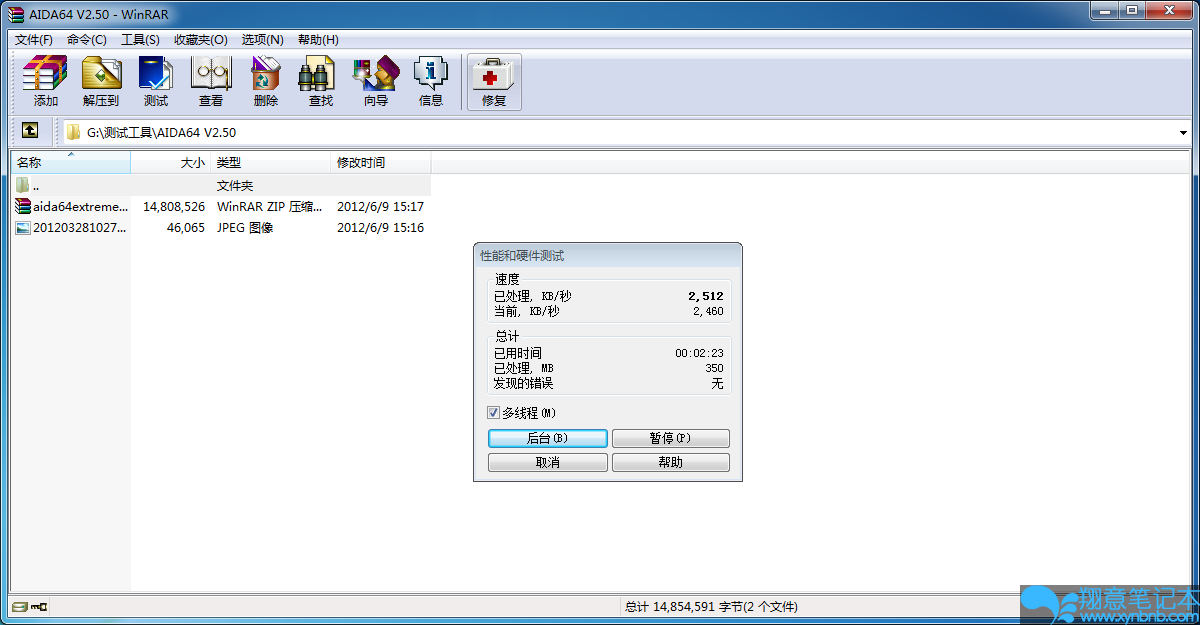
Task: Click the key password icon in the status bar
Action: coord(39,607)
